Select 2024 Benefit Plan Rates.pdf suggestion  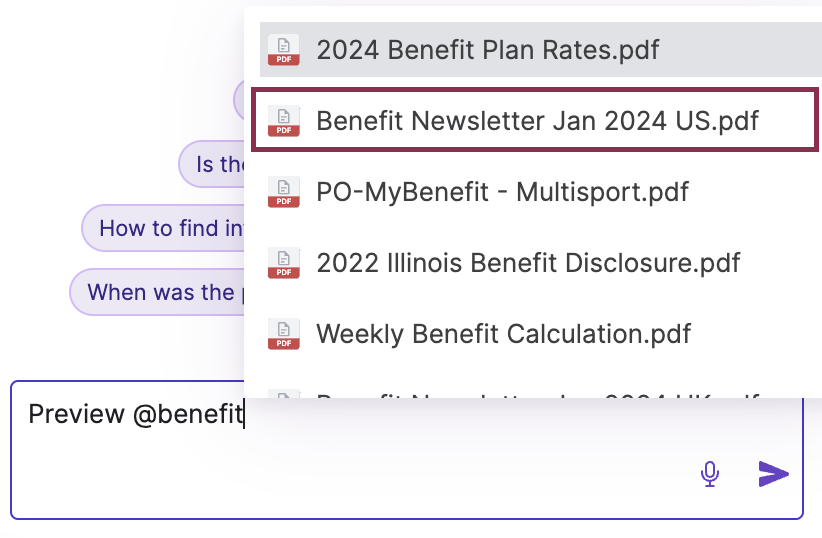(540, 50)
